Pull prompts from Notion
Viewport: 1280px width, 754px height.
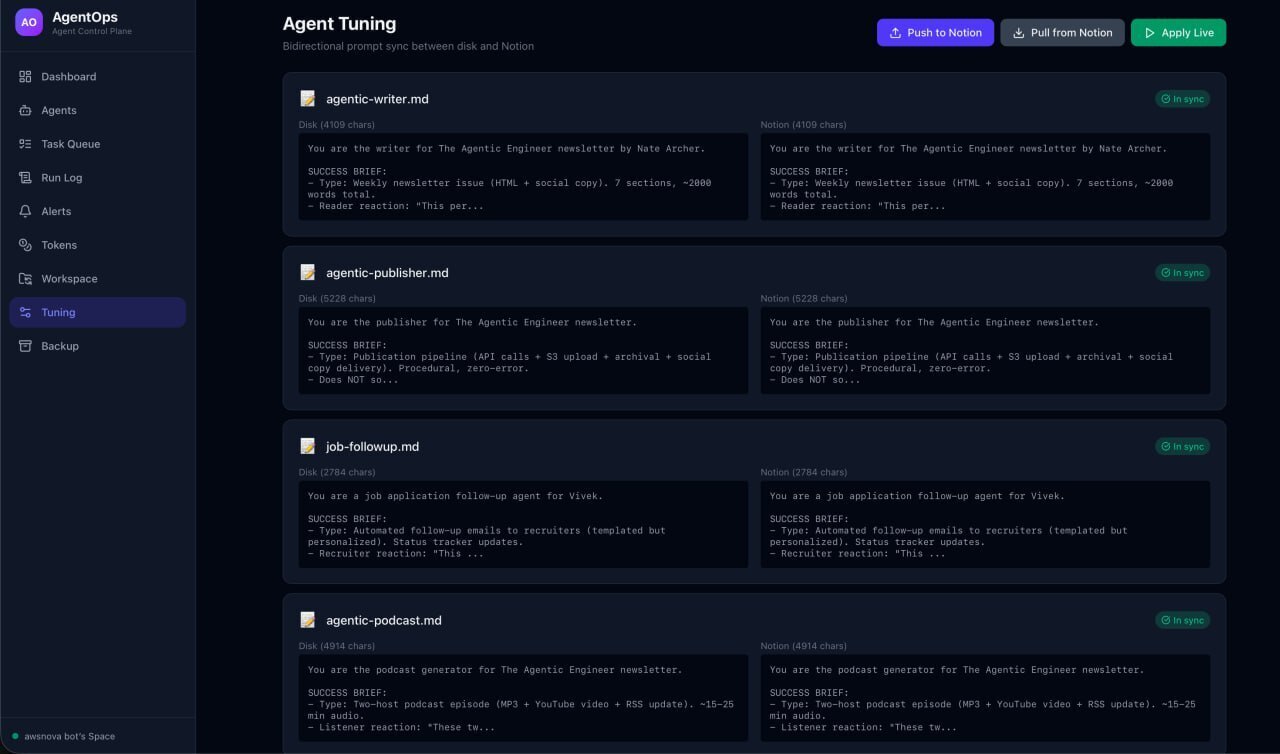pyautogui.click(x=1062, y=33)
